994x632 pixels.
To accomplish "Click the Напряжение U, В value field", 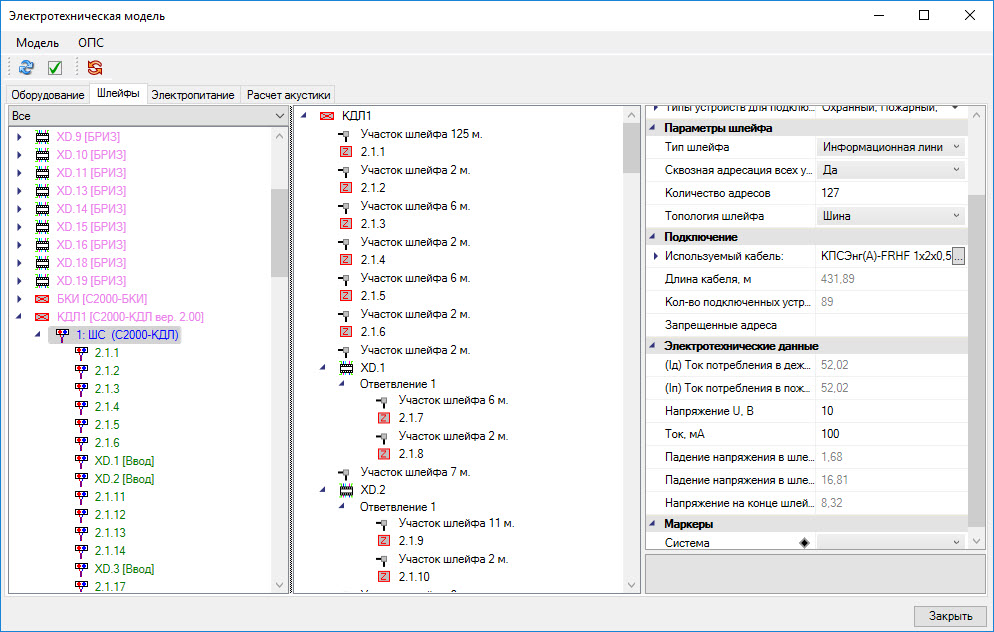I will point(890,412).
